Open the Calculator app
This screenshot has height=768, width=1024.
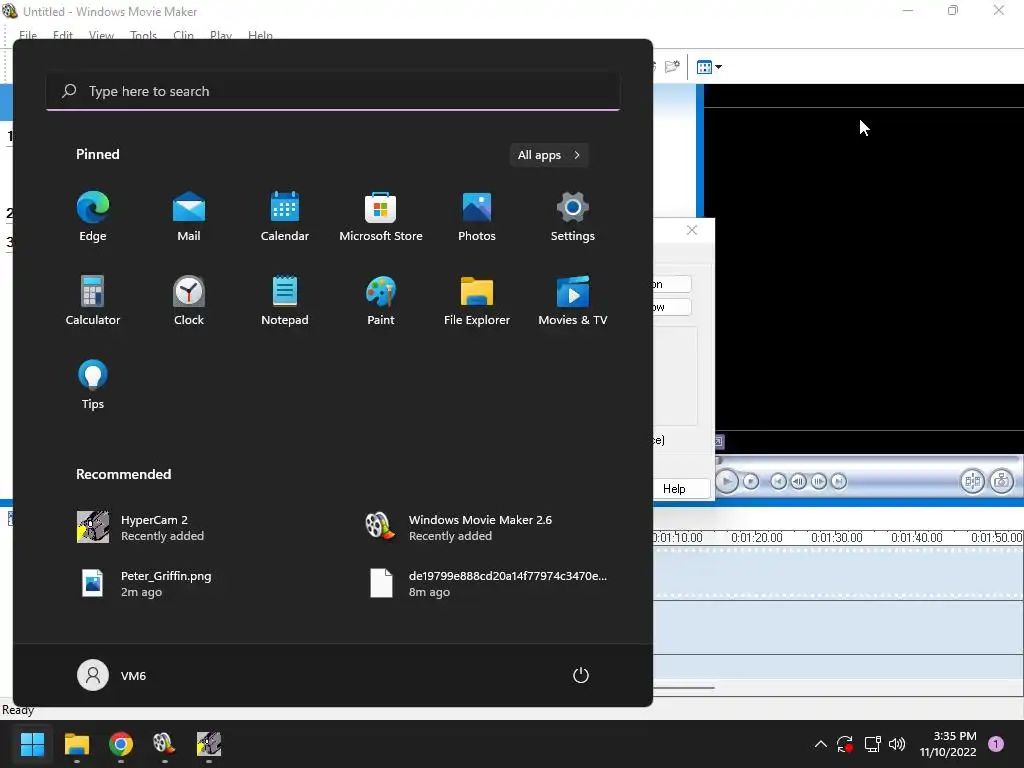(93, 300)
